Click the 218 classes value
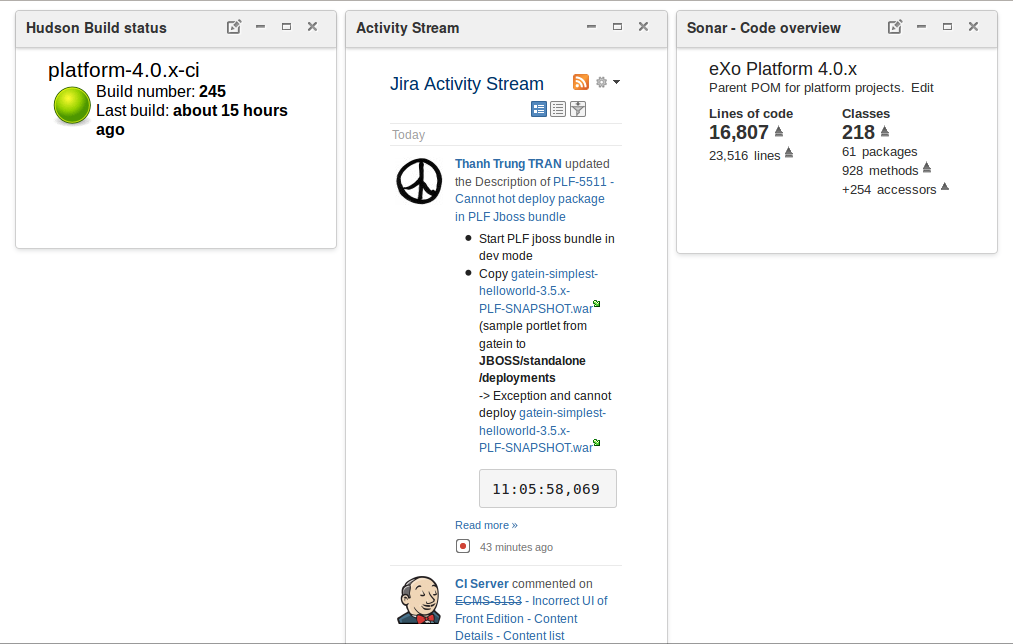1013x644 pixels. point(858,132)
